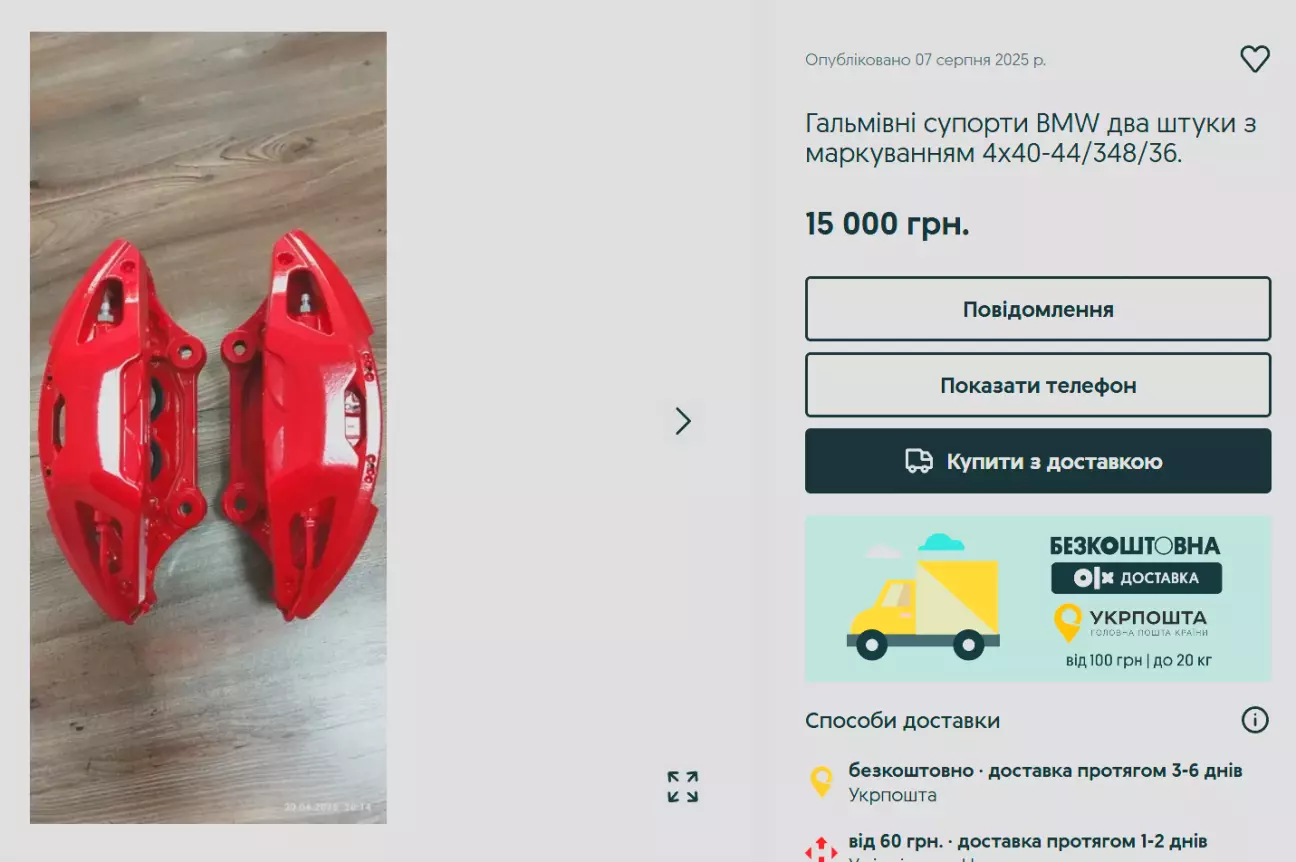Add the listing to favorites with heart icon
The image size is (1296, 862).
[x=1255, y=59]
